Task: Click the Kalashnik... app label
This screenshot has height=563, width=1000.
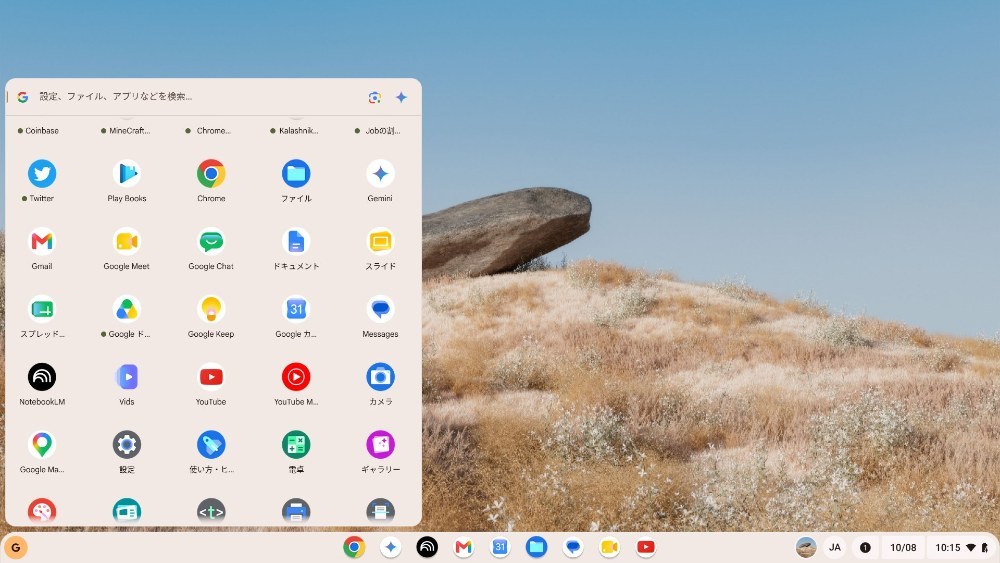Action: click(298, 131)
